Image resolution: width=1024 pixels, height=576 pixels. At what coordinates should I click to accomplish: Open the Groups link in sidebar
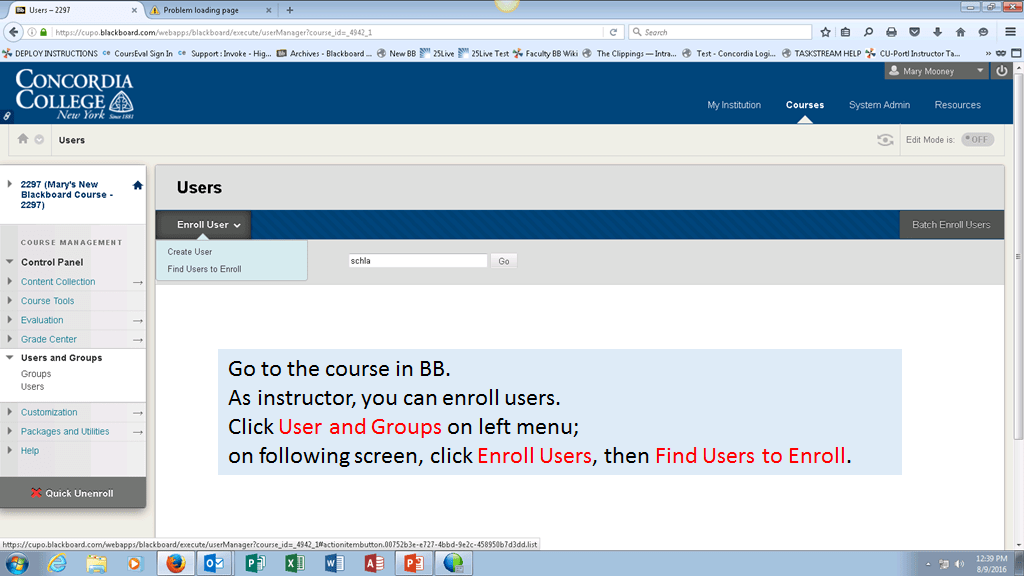(x=36, y=374)
